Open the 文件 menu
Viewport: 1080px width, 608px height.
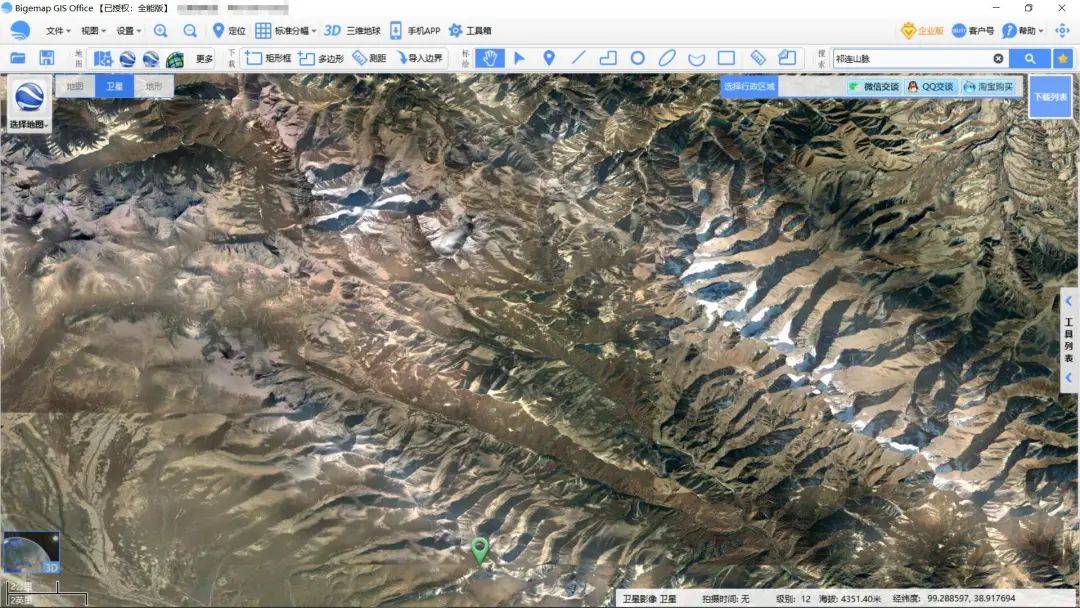[x=55, y=30]
